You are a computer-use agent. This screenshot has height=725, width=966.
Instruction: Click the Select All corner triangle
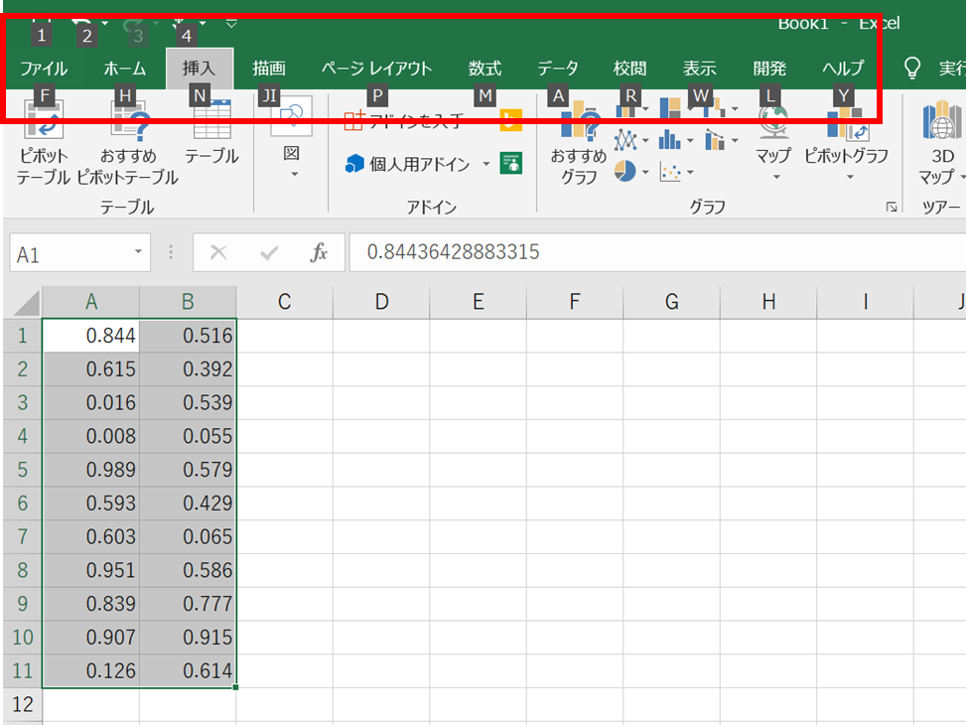click(x=25, y=303)
